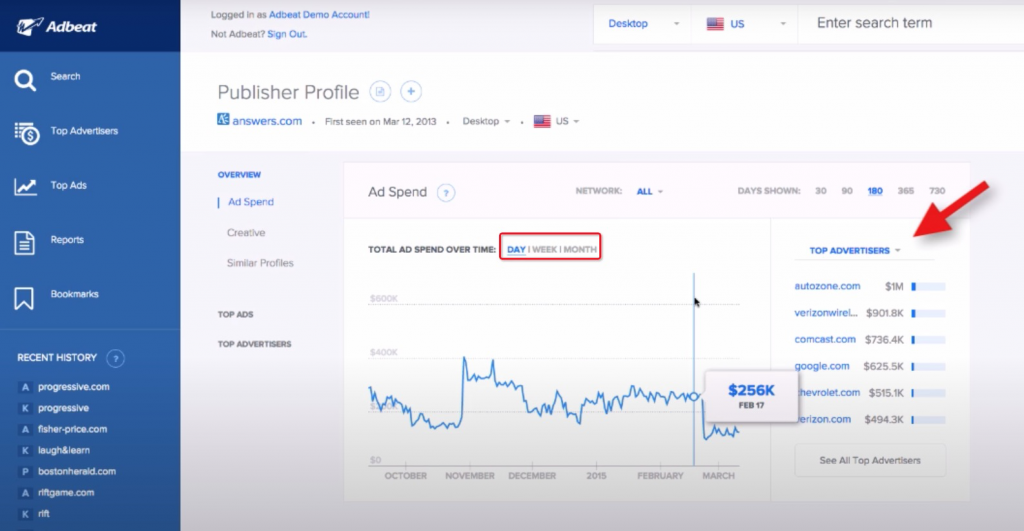Click the K badge beside laugh&learn
This screenshot has width=1024, height=531.
click(x=25, y=451)
